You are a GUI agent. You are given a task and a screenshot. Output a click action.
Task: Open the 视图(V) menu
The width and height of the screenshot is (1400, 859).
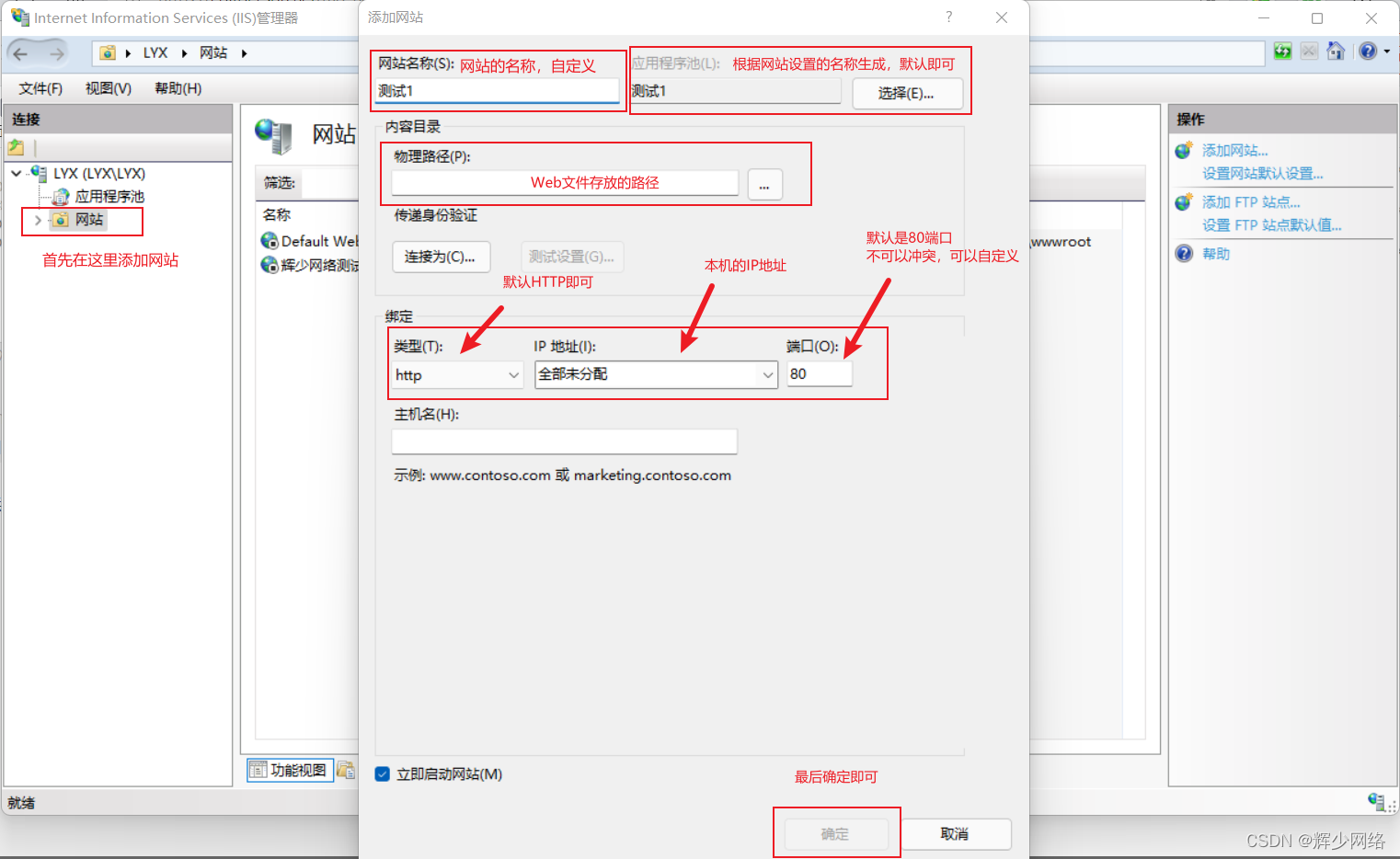[109, 88]
